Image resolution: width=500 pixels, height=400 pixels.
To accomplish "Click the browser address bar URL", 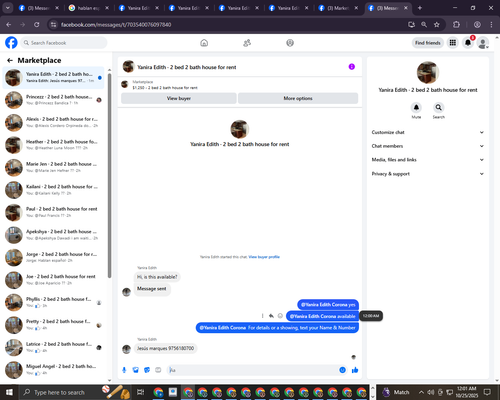I will [x=116, y=25].
